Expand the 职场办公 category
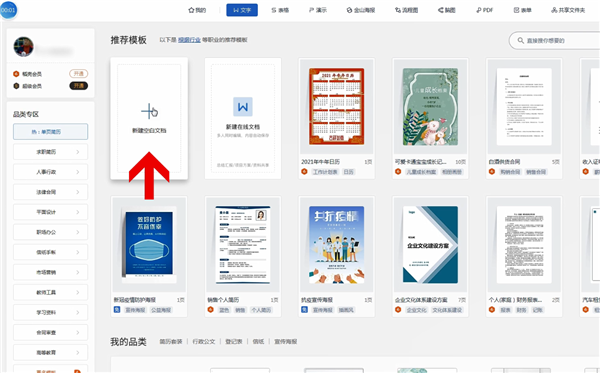 coord(51,232)
